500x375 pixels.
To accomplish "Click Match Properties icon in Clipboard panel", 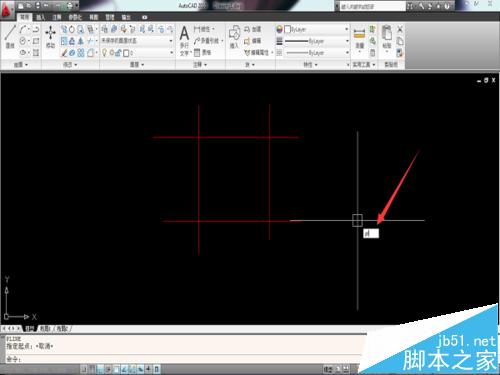I will tap(400, 53).
